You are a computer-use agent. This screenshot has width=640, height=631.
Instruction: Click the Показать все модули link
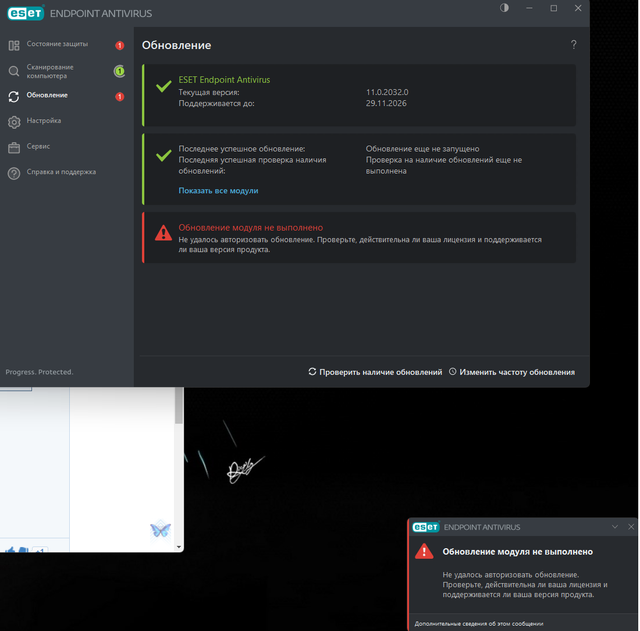pyautogui.click(x=218, y=191)
